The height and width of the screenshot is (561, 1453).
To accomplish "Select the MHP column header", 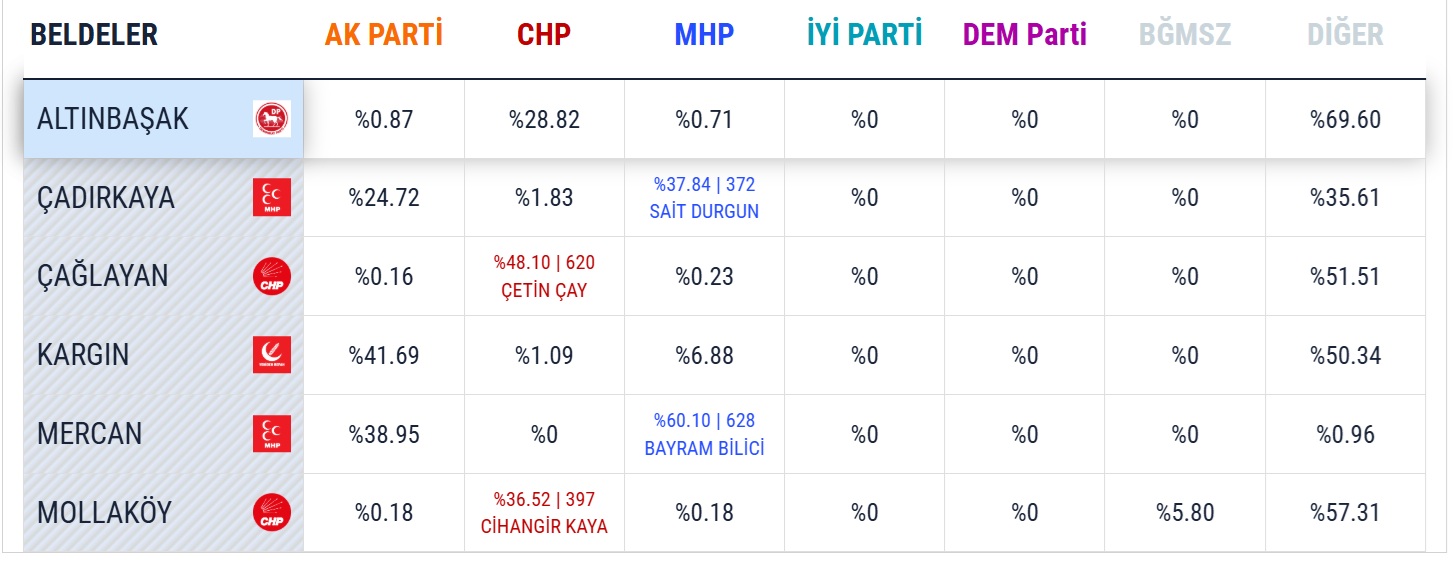I will [704, 35].
